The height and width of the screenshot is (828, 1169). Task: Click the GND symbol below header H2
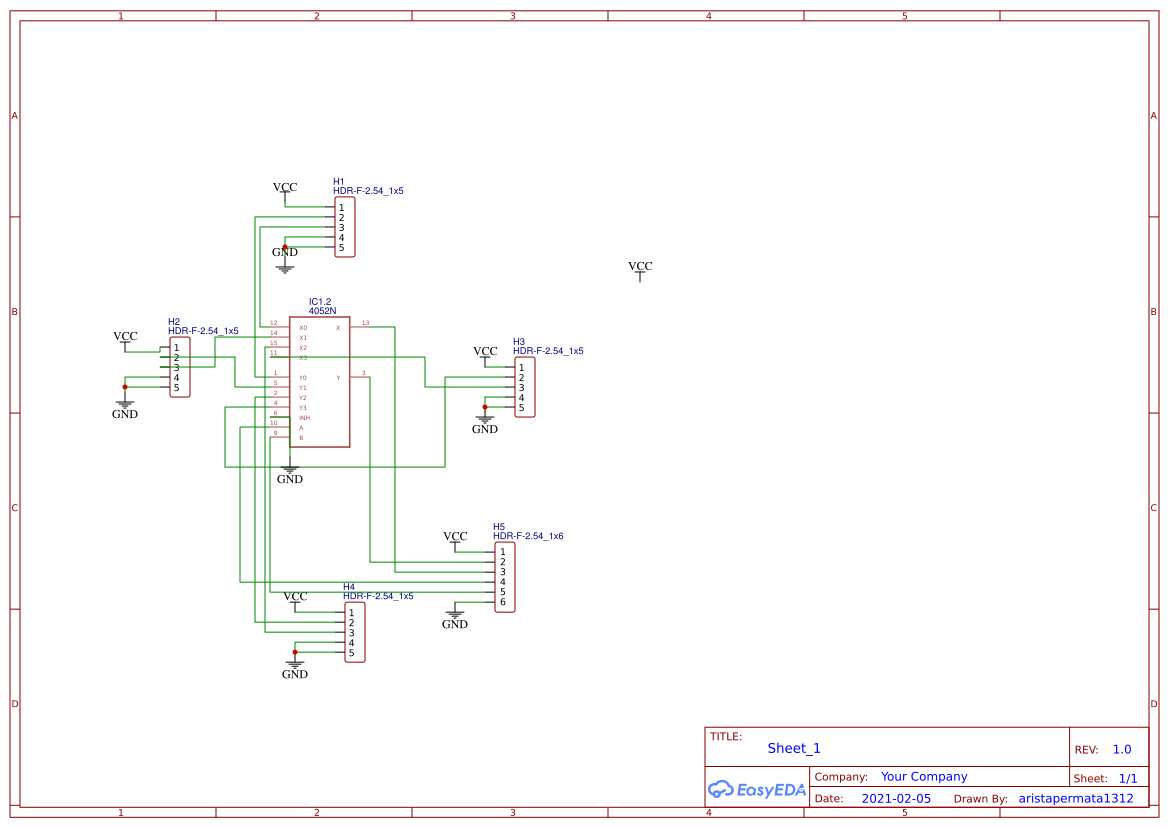click(125, 407)
